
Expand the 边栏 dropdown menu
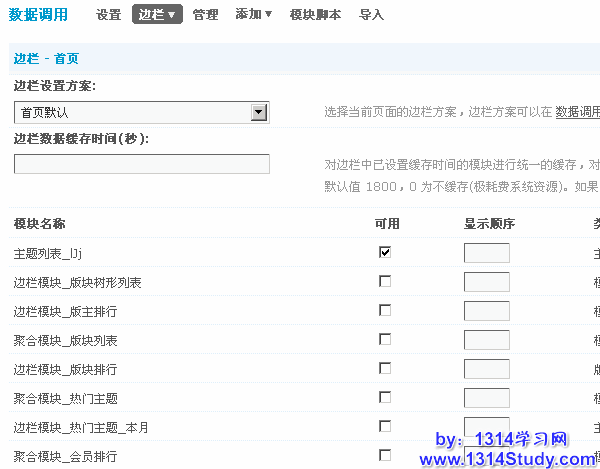coord(157,15)
